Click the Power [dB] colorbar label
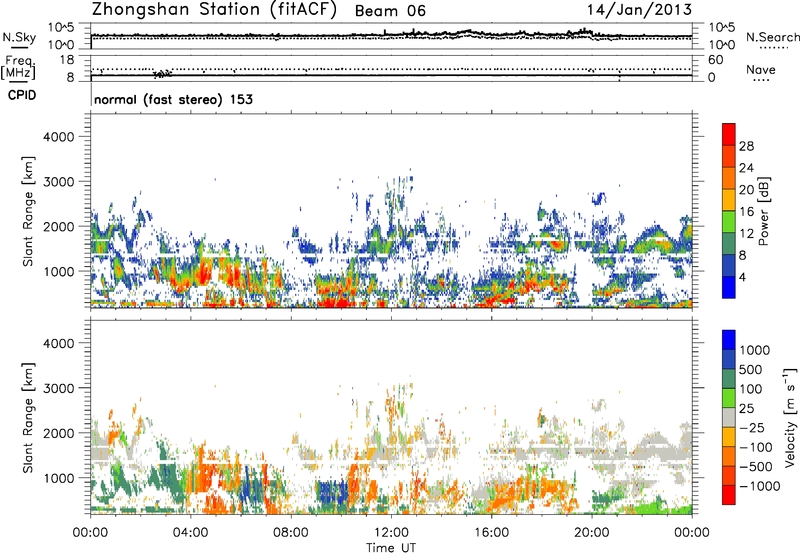The height and width of the screenshot is (554, 800). coord(764,211)
